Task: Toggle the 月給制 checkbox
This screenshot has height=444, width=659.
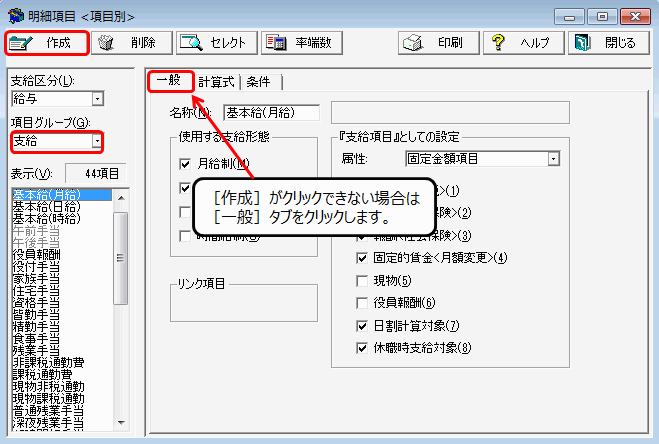Action: coord(184,163)
